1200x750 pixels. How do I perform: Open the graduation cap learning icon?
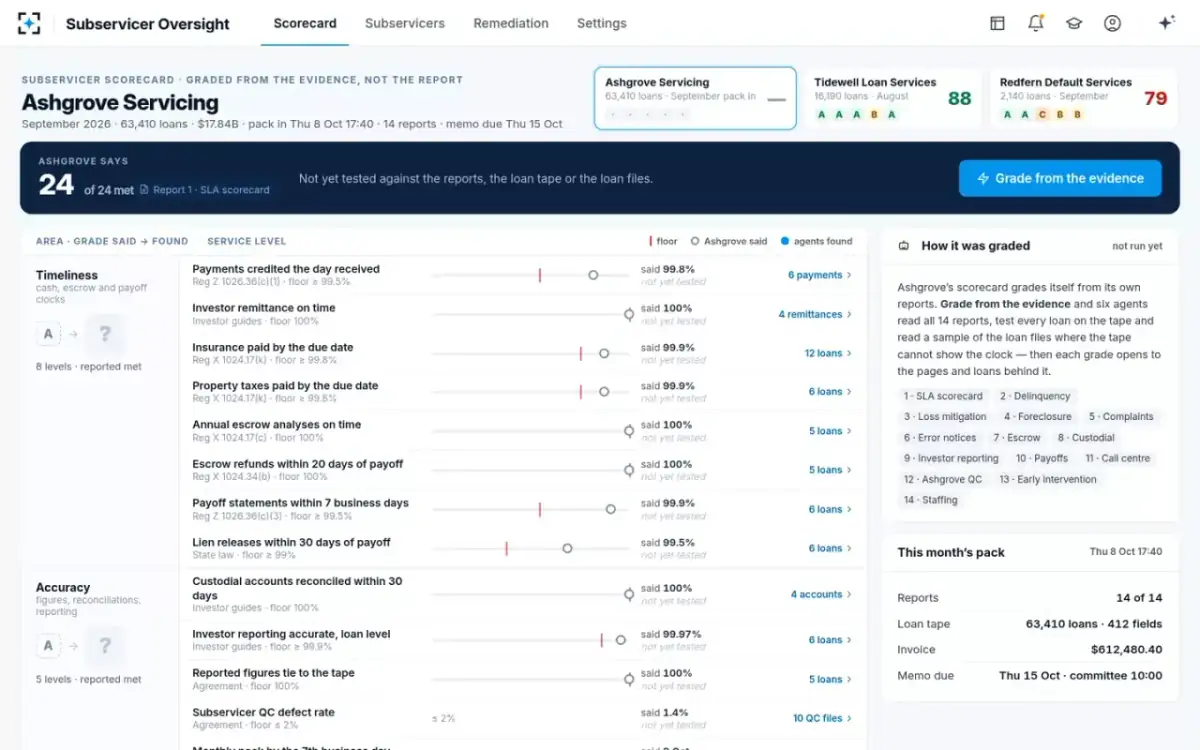(1074, 23)
